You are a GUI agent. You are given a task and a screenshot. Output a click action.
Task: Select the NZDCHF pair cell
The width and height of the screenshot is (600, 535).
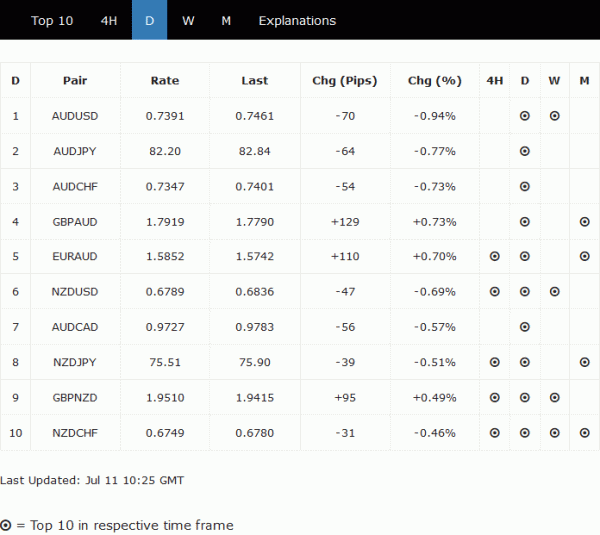pos(75,433)
